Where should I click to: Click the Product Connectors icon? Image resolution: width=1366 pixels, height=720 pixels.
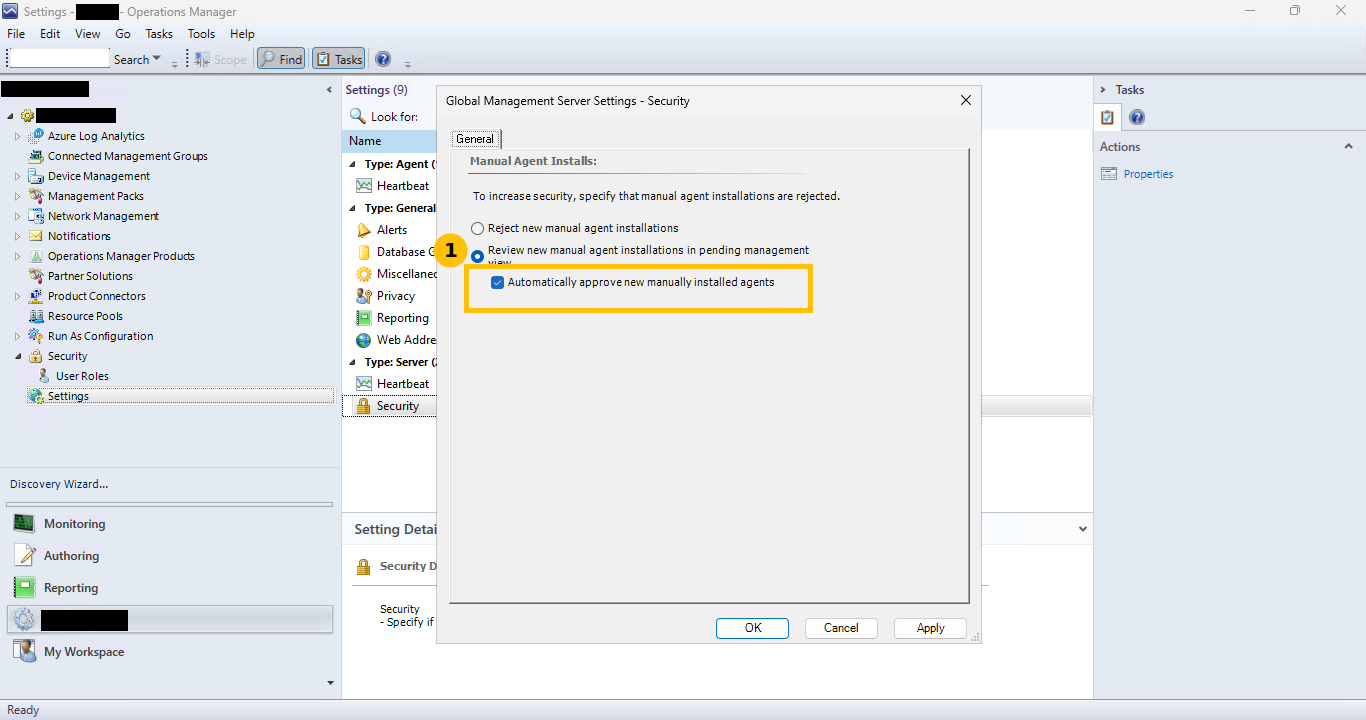(36, 296)
